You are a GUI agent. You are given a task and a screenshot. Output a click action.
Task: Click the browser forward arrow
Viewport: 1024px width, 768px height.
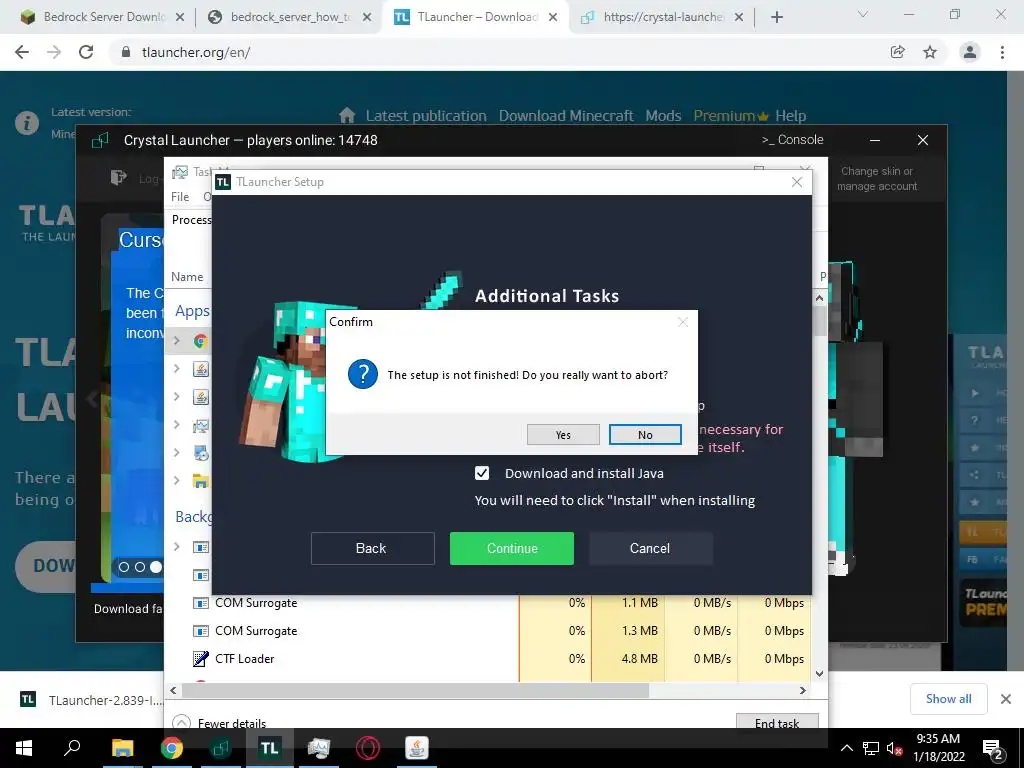pos(54,52)
